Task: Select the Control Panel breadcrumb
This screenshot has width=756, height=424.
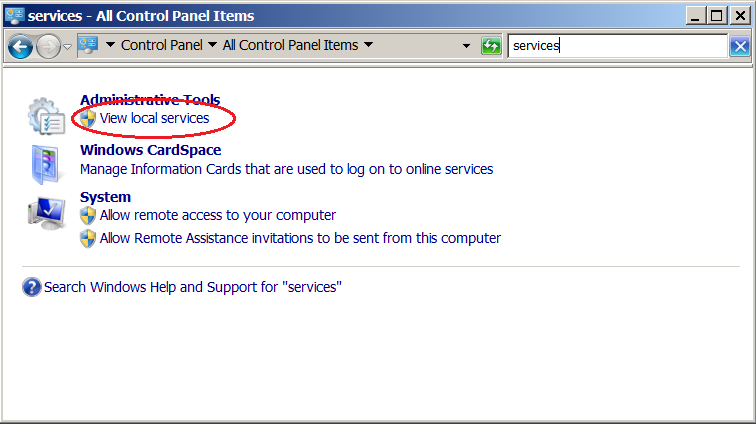Action: (161, 45)
